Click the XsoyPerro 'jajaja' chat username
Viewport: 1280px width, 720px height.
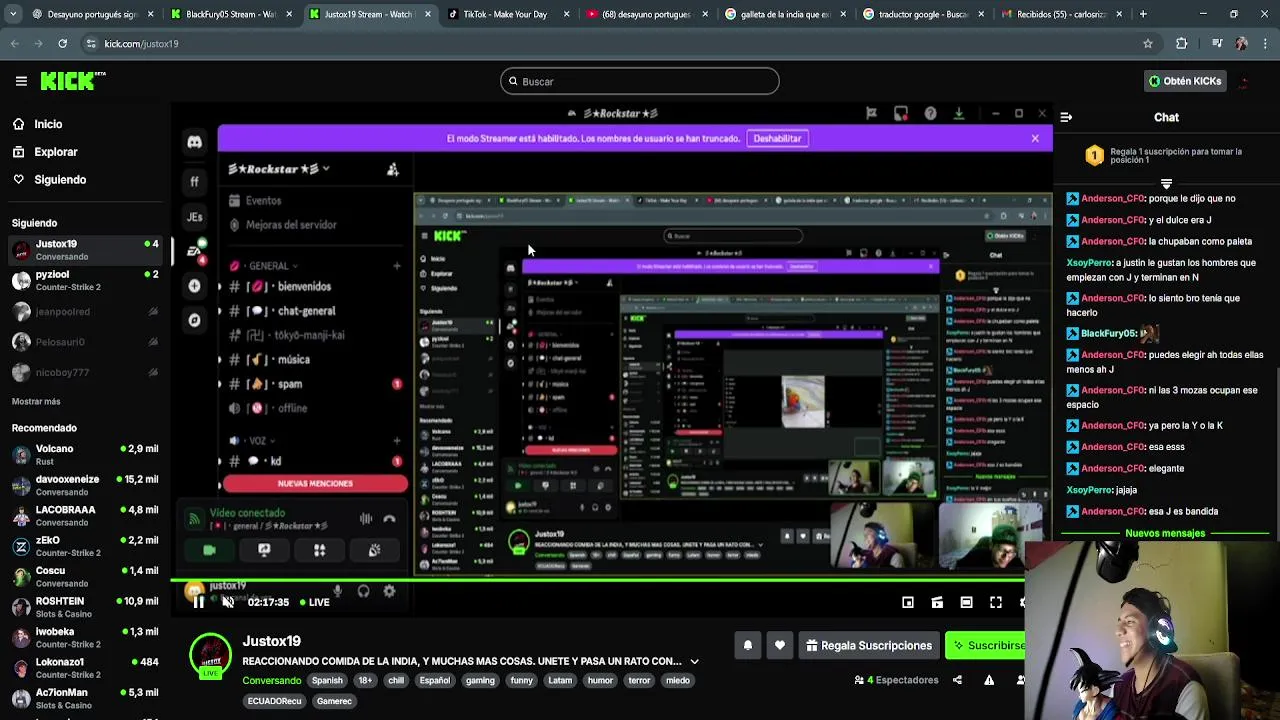tap(1088, 490)
